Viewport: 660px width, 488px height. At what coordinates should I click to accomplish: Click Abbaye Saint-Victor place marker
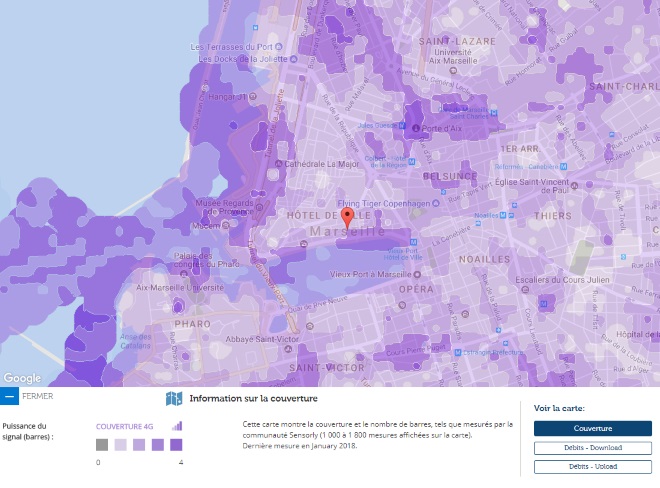288,349
